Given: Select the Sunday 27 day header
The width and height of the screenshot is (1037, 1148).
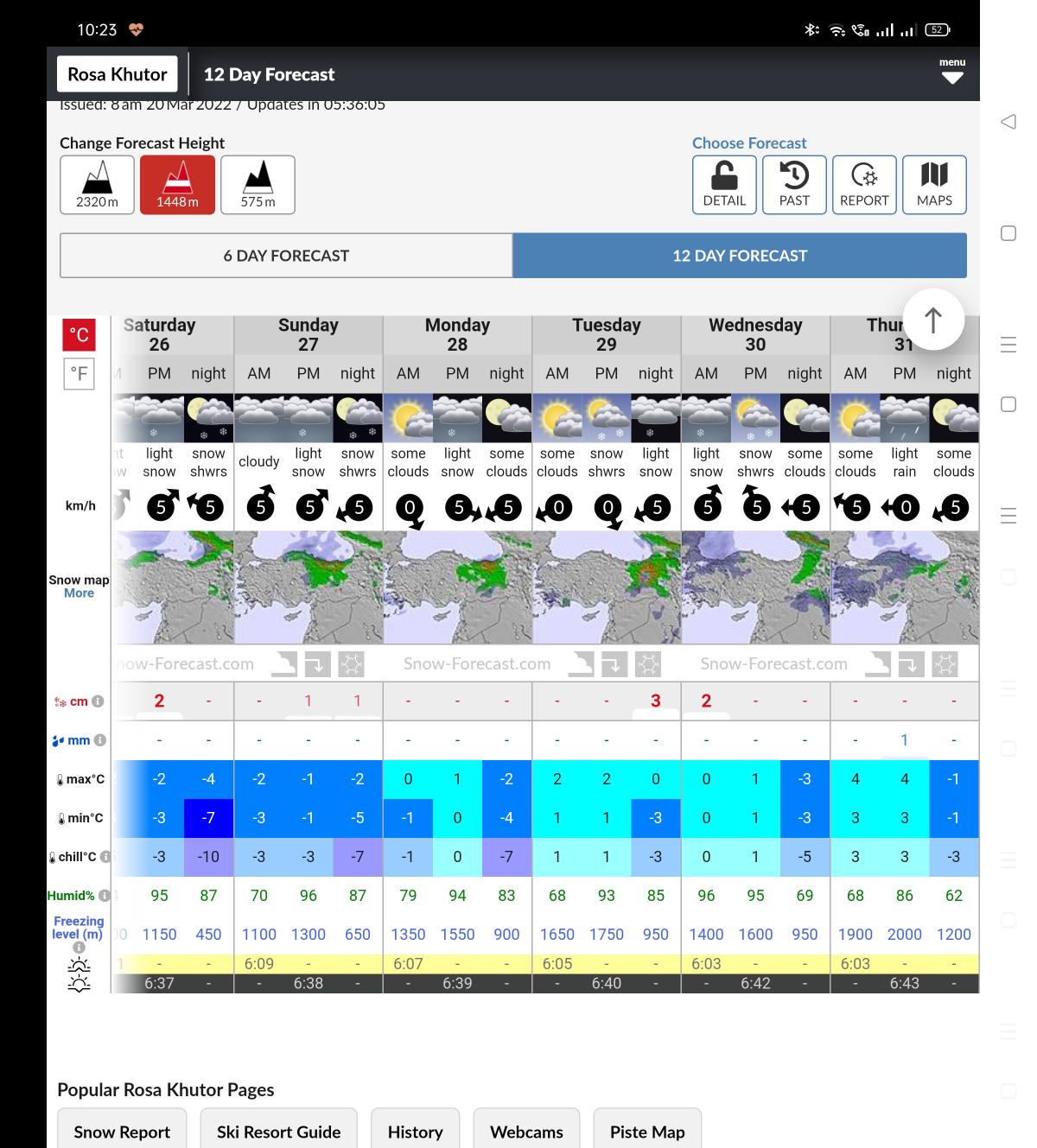Looking at the screenshot, I should 309,334.
